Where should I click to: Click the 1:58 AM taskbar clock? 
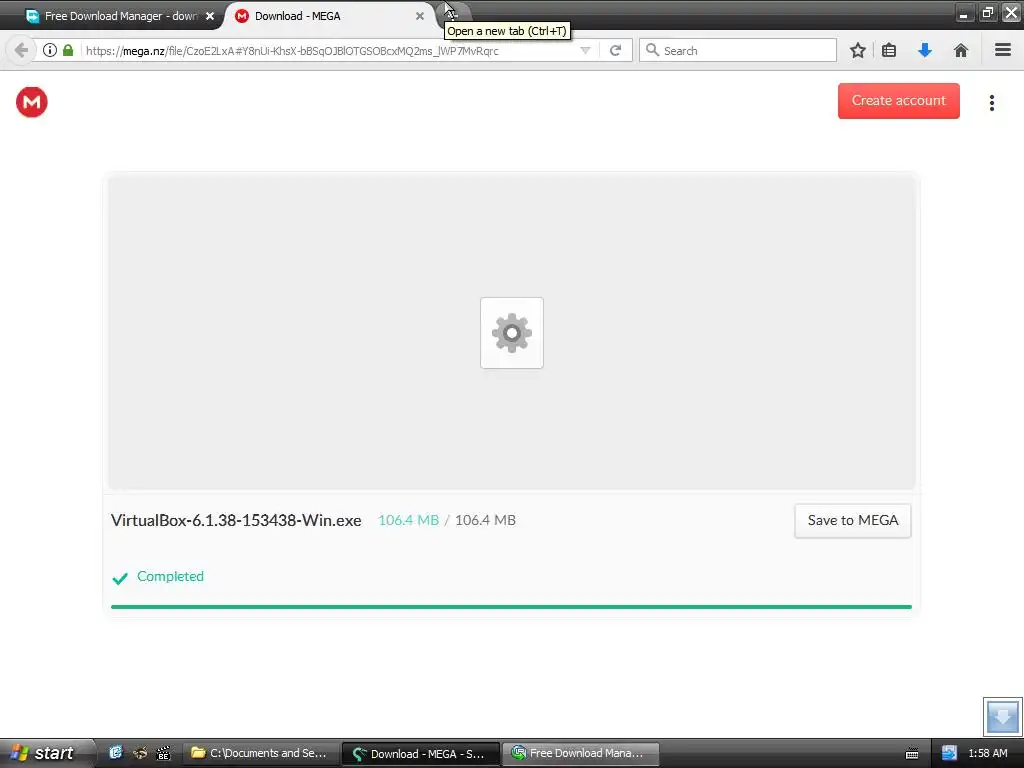pos(987,754)
